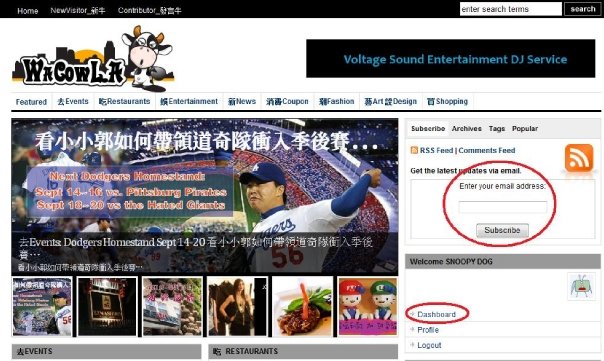604x361 pixels.
Task: Select the Featured category tab
Action: point(31,102)
